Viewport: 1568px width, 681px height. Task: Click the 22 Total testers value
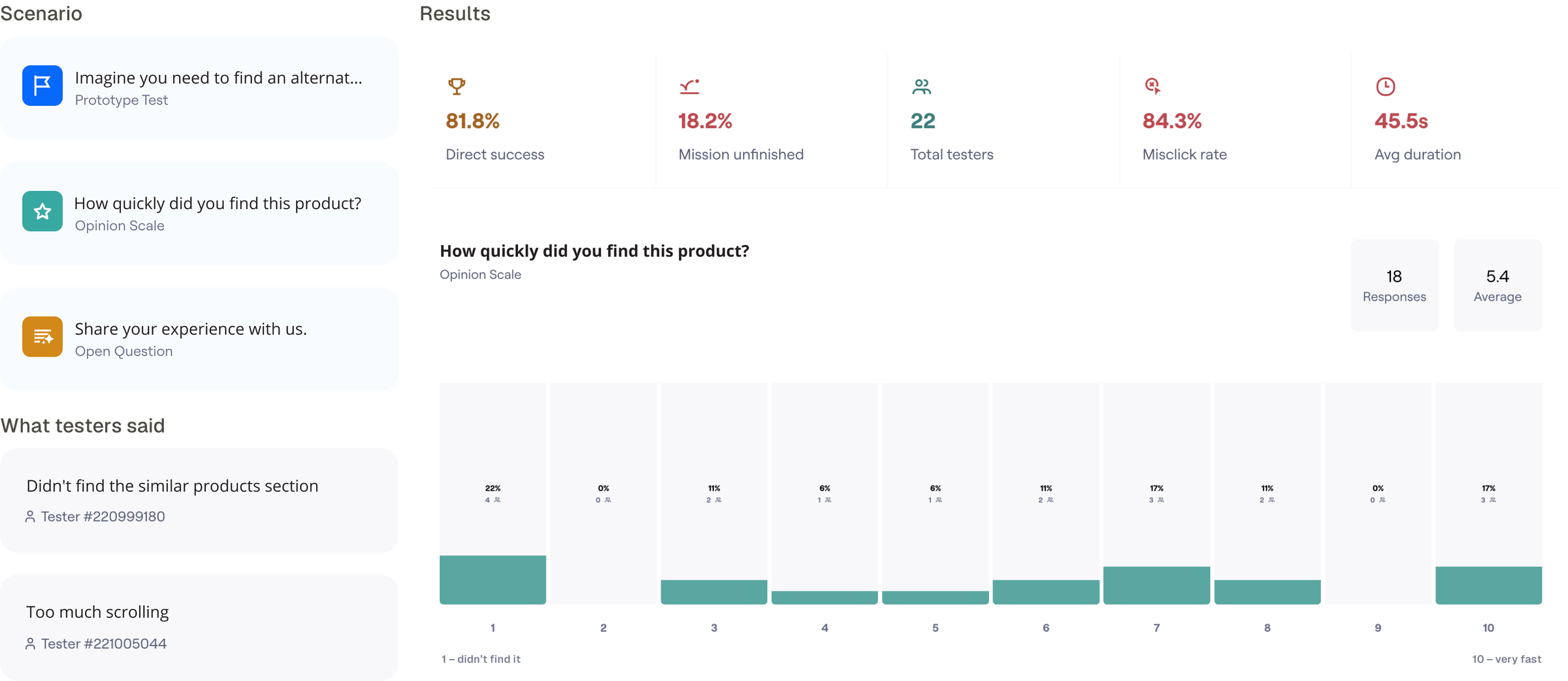(923, 121)
